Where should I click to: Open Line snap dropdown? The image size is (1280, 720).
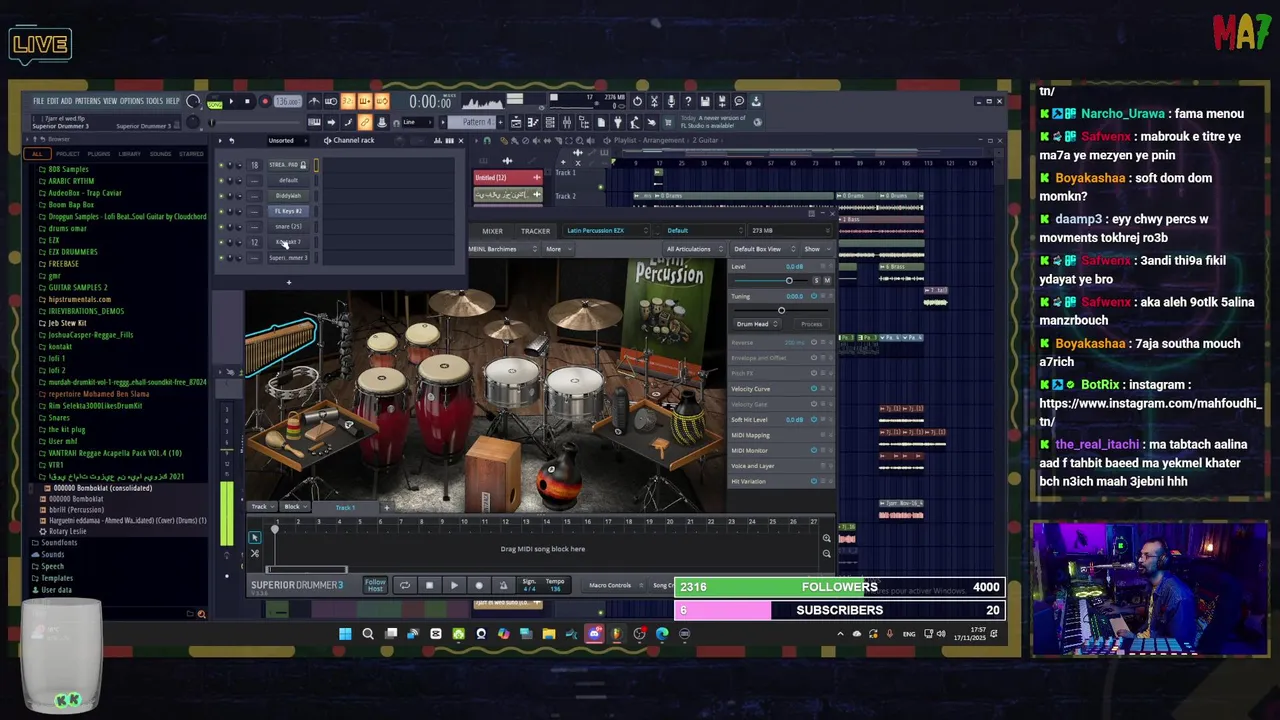(416, 122)
